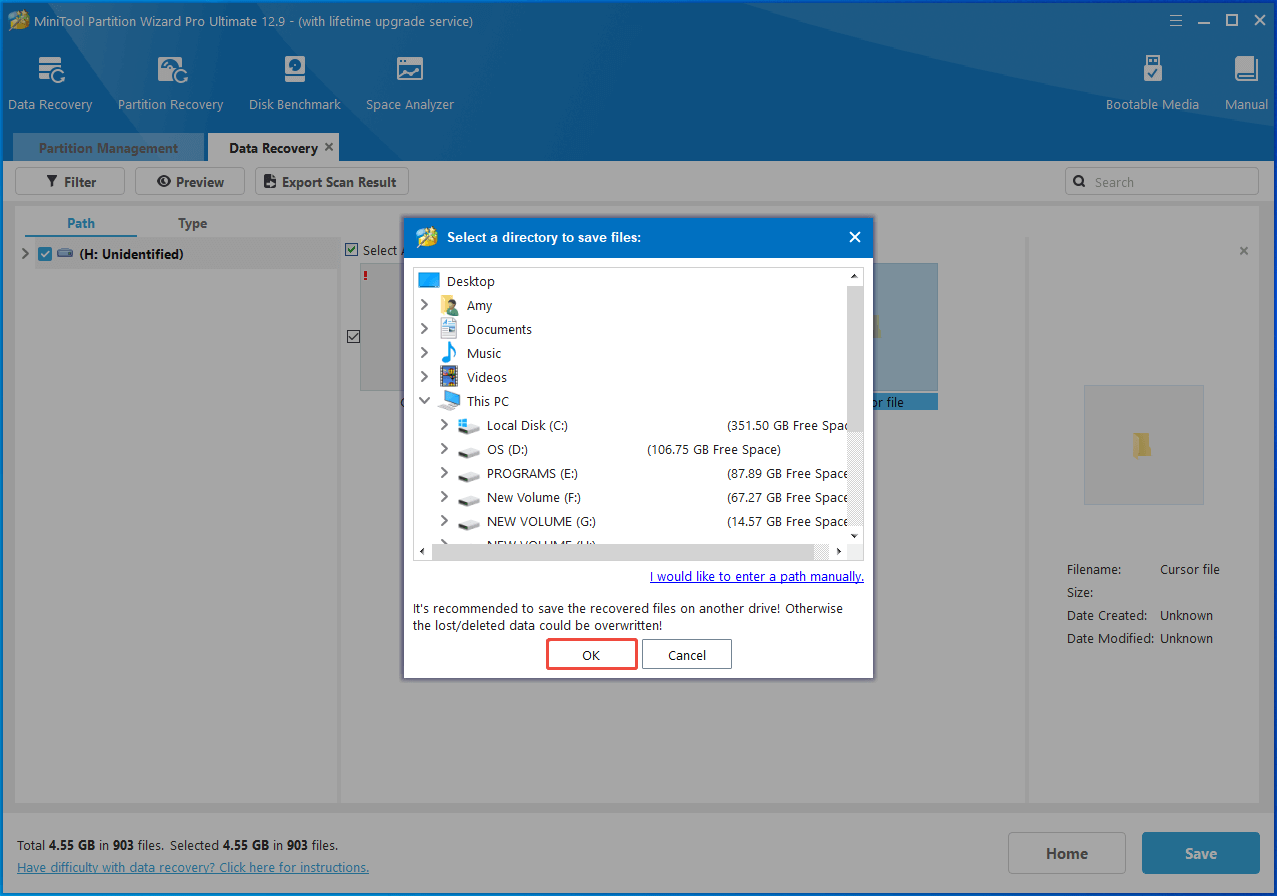The width and height of the screenshot is (1277, 896).
Task: Open data recovery instructions link
Action: click(x=193, y=867)
